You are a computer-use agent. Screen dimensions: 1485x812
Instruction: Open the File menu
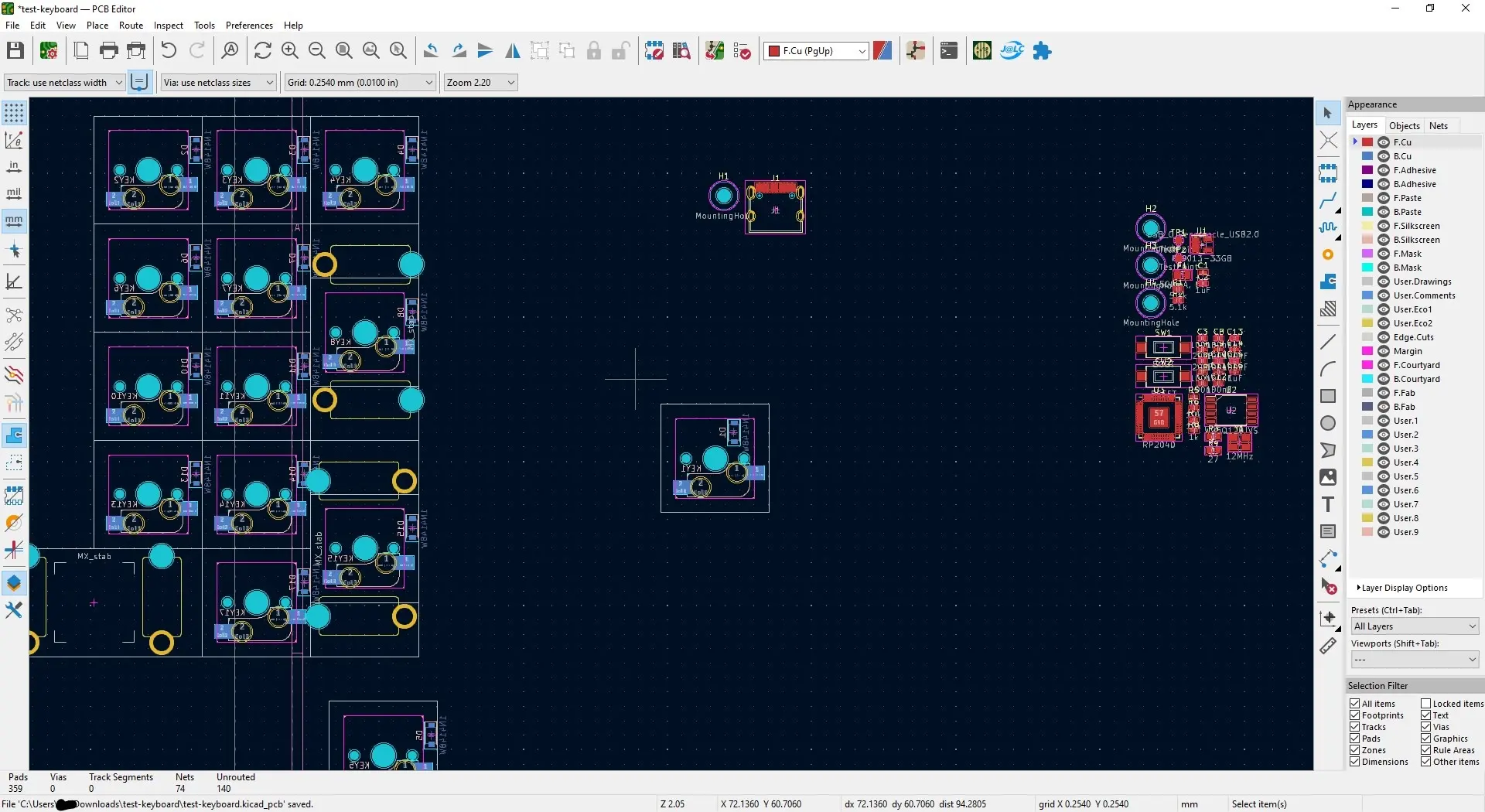pyautogui.click(x=12, y=26)
